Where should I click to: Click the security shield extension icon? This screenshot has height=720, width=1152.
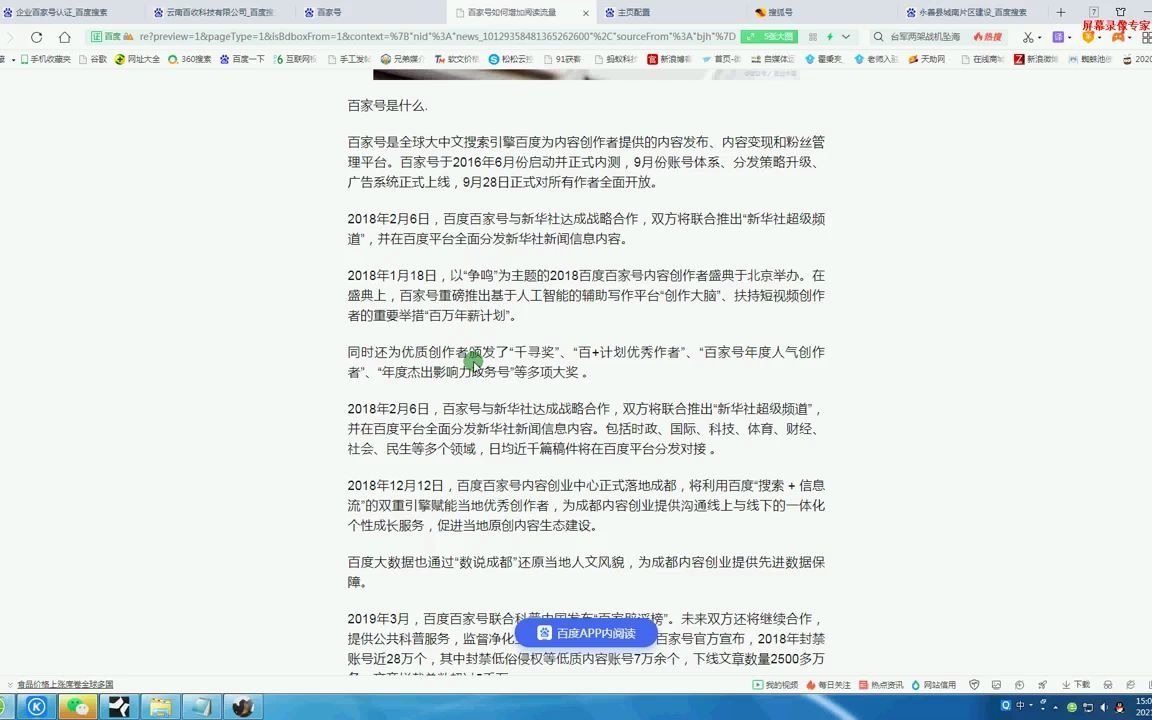(1088, 36)
